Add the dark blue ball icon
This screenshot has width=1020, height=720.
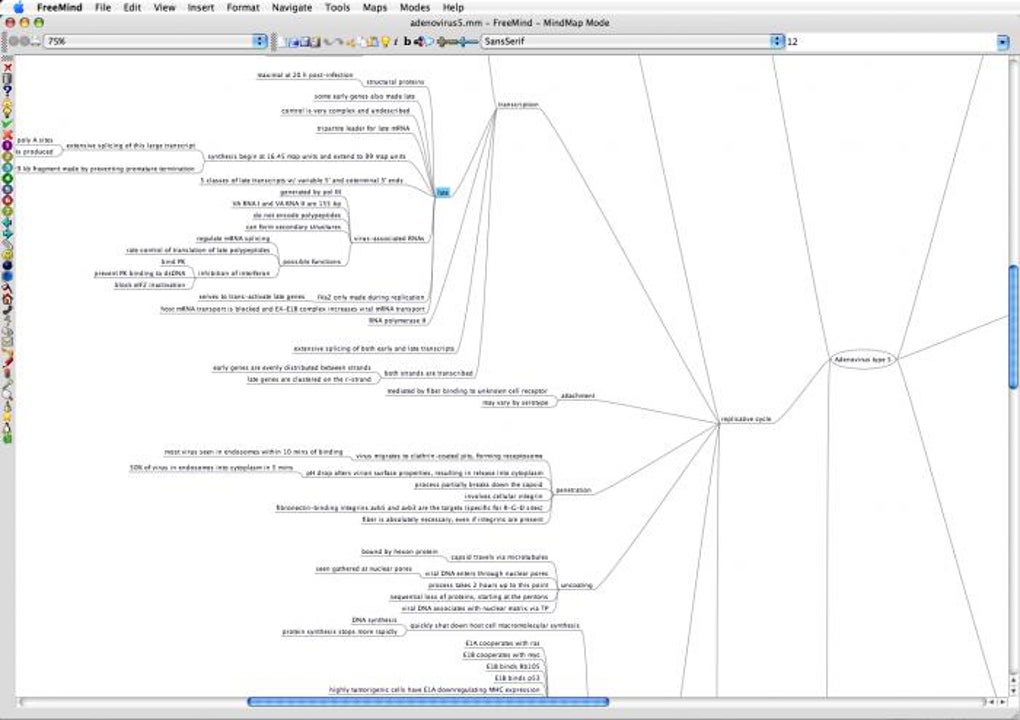click(x=7, y=265)
